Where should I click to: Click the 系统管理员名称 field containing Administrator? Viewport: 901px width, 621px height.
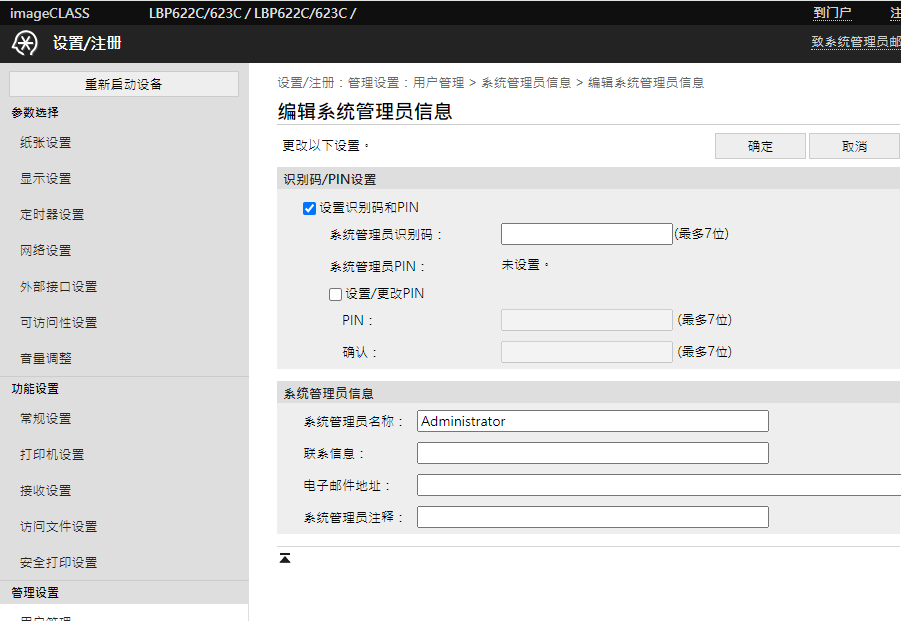tap(593, 421)
